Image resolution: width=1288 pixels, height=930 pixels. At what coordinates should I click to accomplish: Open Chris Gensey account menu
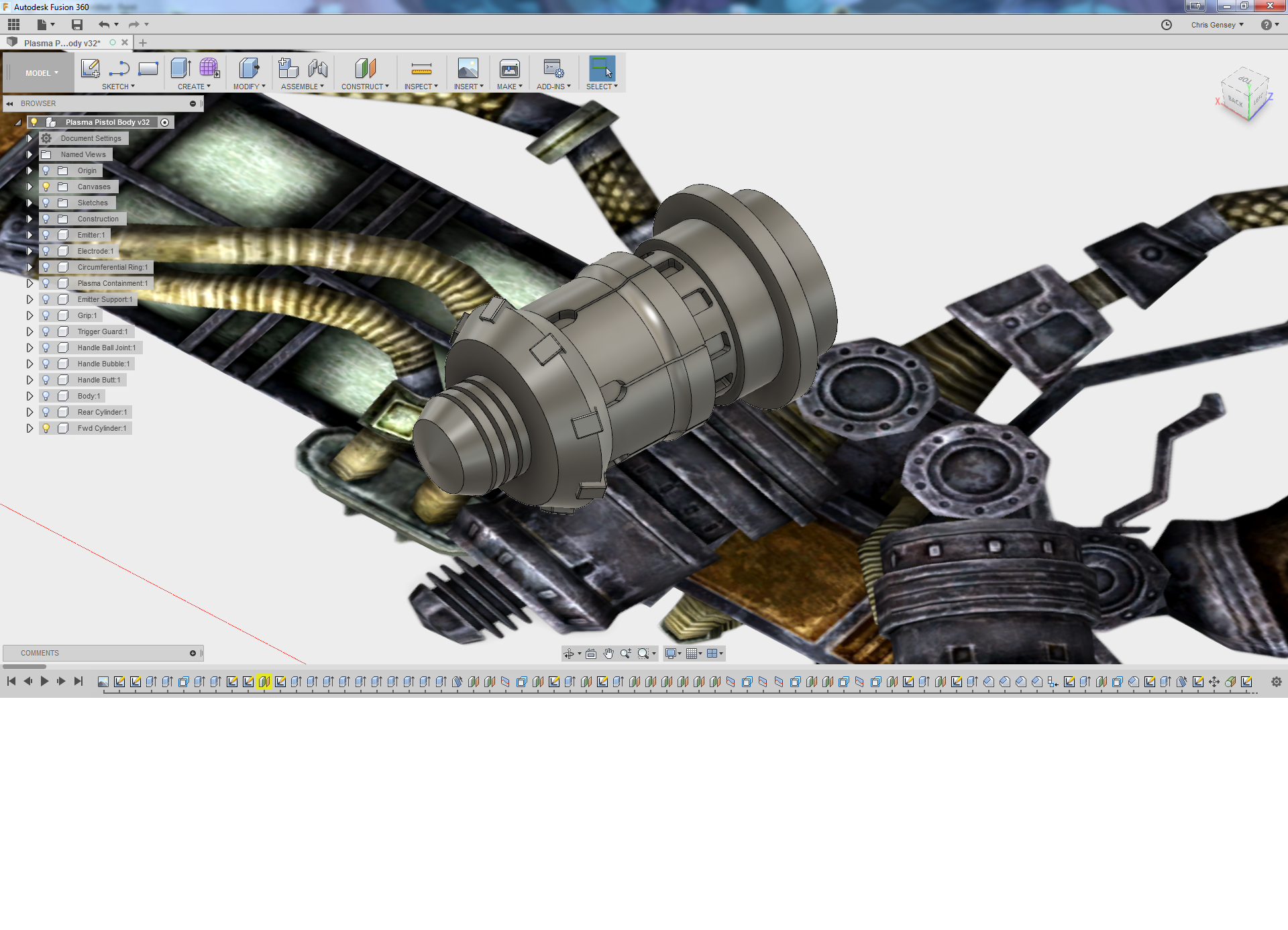tap(1217, 25)
